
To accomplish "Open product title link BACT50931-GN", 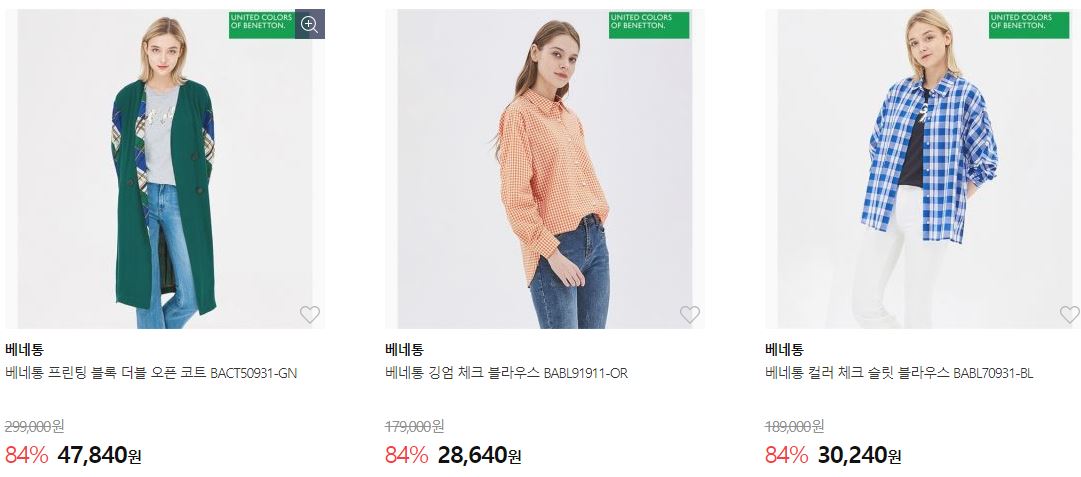I will [x=151, y=374].
